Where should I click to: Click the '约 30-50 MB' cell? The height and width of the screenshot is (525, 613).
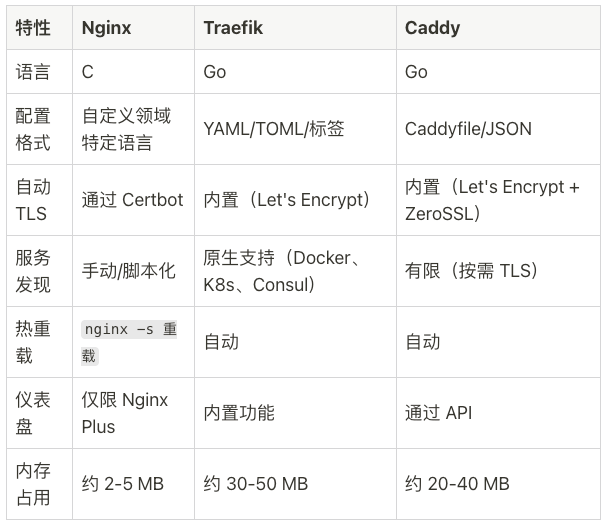point(255,484)
